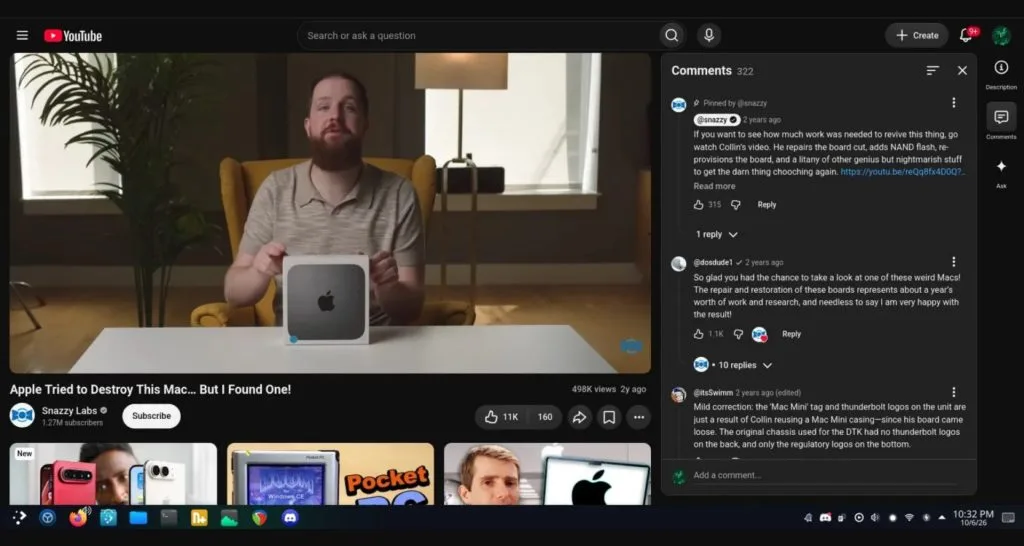The height and width of the screenshot is (546, 1024).
Task: Open the @itsSwimm channel name link
Action: [713, 393]
